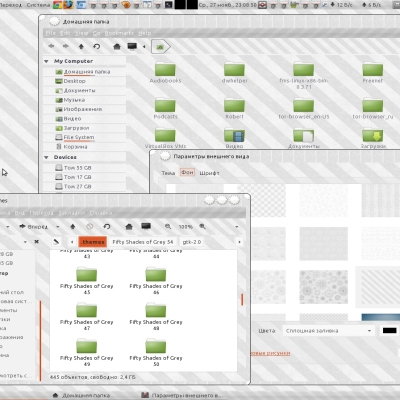The image size is (400, 400).
Task: Open the dwhelper folder
Action: pos(234,73)
